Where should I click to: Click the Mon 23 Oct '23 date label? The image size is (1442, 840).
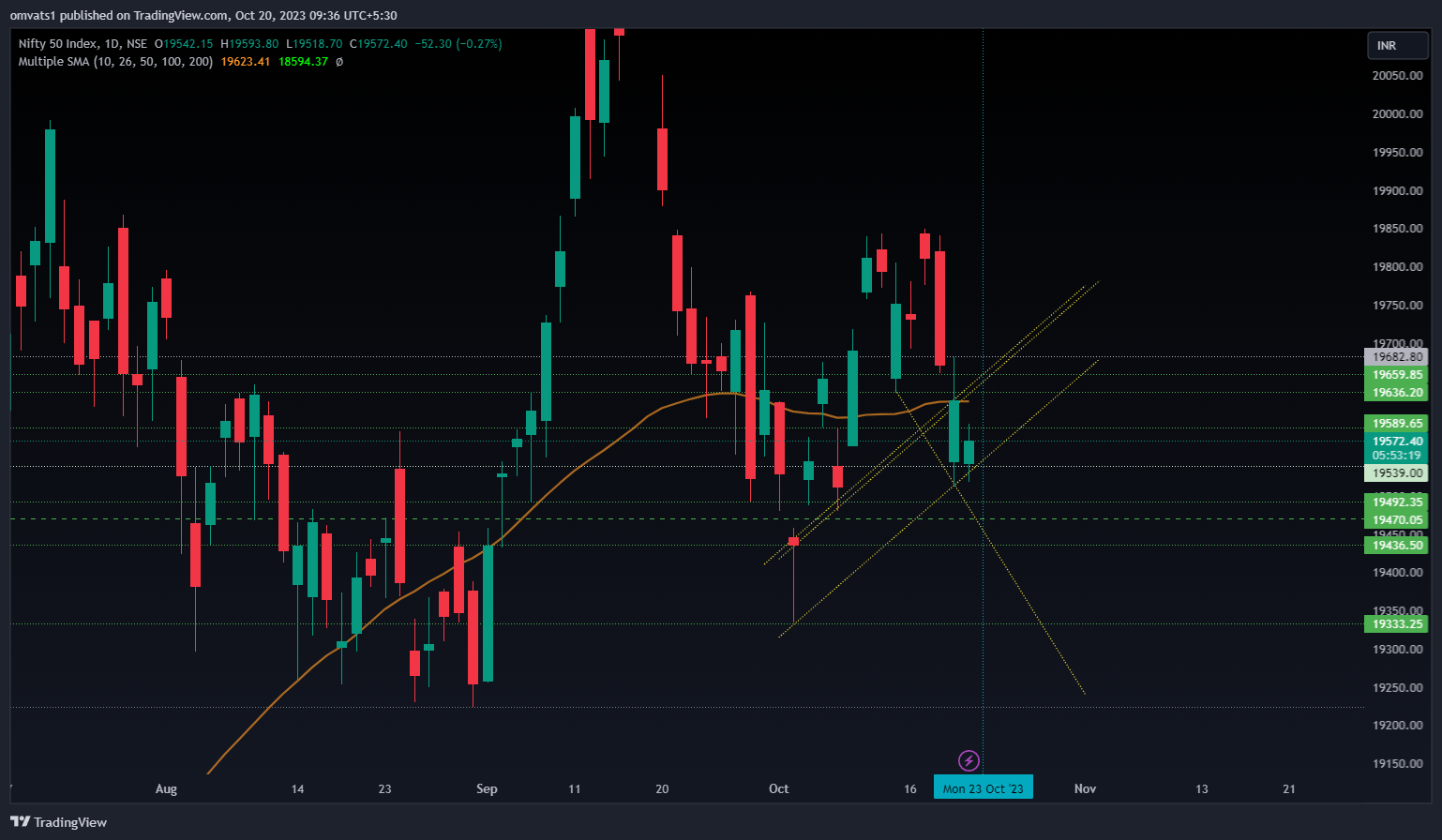983,788
